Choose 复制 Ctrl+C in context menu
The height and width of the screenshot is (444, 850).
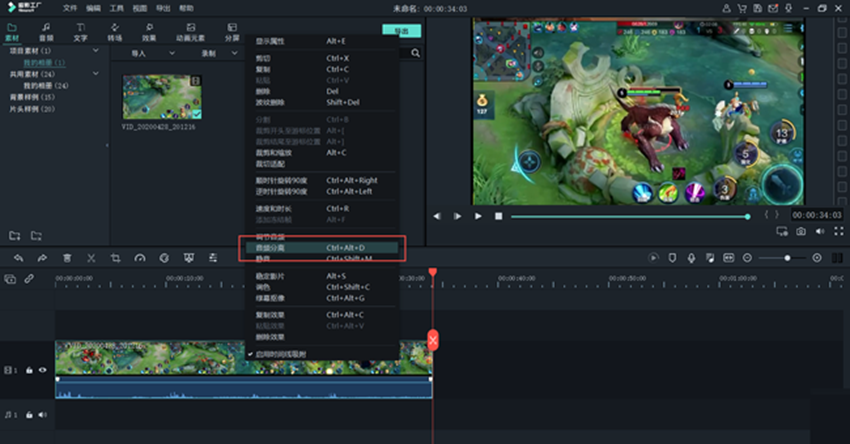pos(322,69)
